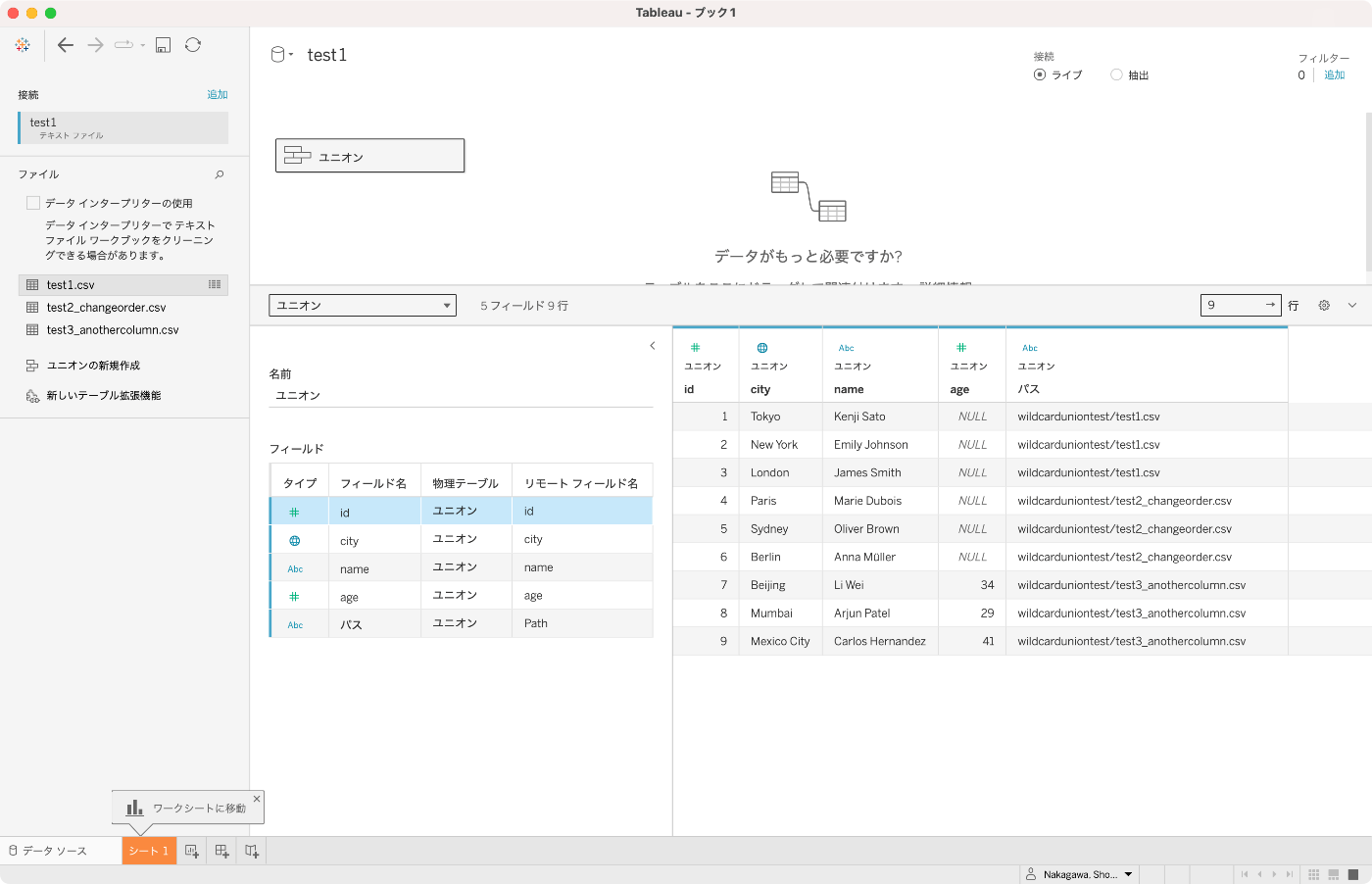Select test1.csv in the file list
The height and width of the screenshot is (884, 1372).
(123, 284)
